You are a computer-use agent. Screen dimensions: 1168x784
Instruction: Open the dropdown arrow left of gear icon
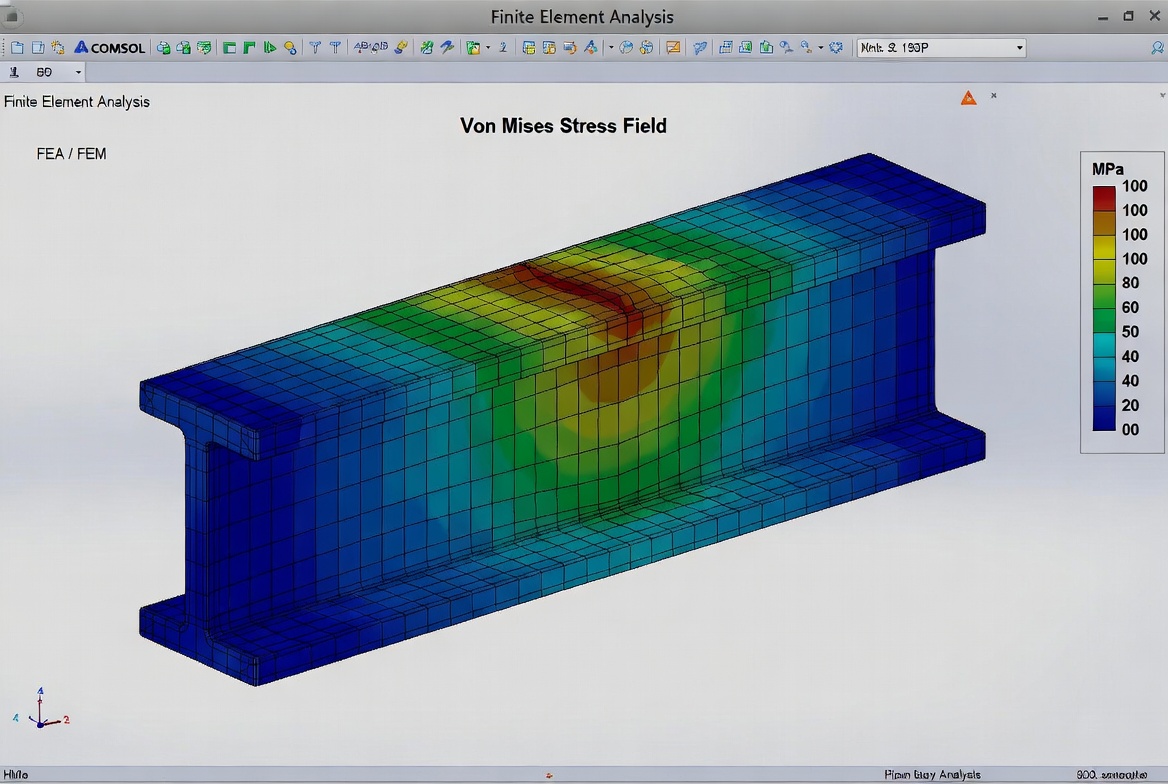(x=821, y=47)
